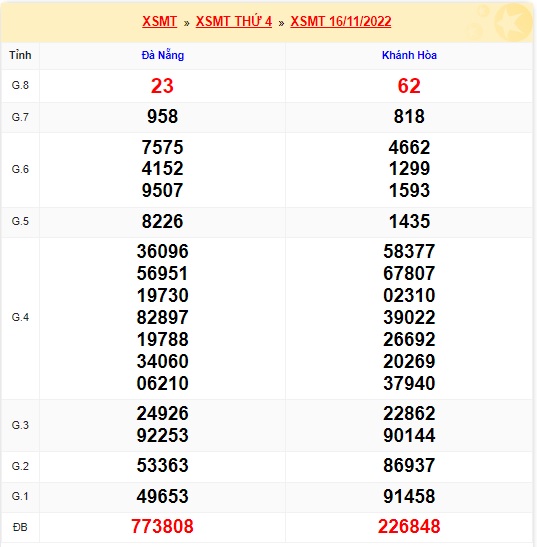The height and width of the screenshot is (547, 537).
Task: Select the G.2 row label
Action: 20,466
